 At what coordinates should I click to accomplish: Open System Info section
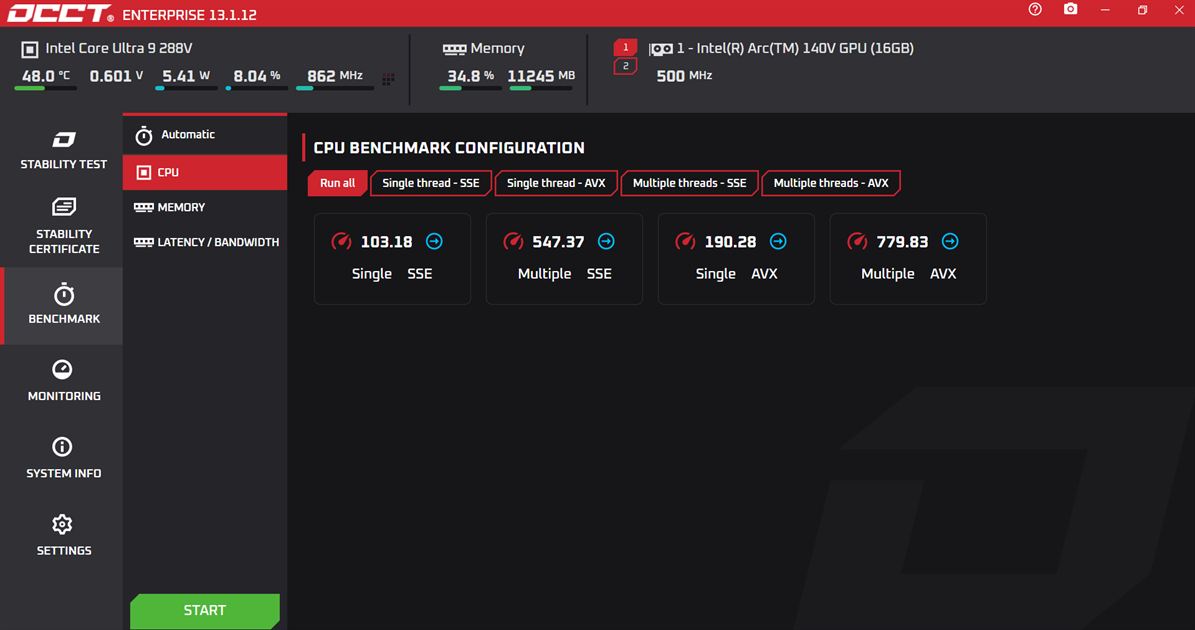[x=63, y=459]
